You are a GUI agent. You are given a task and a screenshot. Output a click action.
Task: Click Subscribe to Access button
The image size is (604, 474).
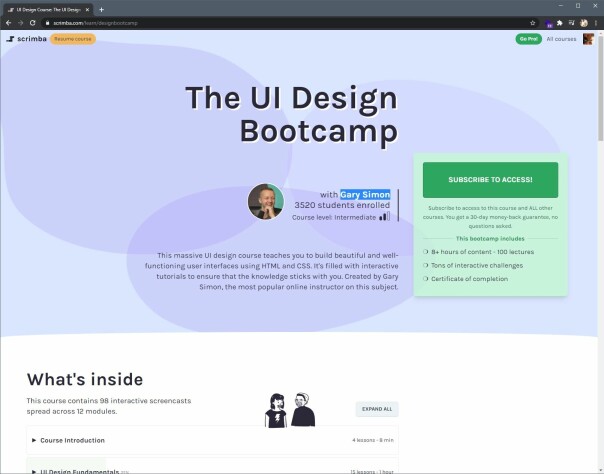(490, 180)
